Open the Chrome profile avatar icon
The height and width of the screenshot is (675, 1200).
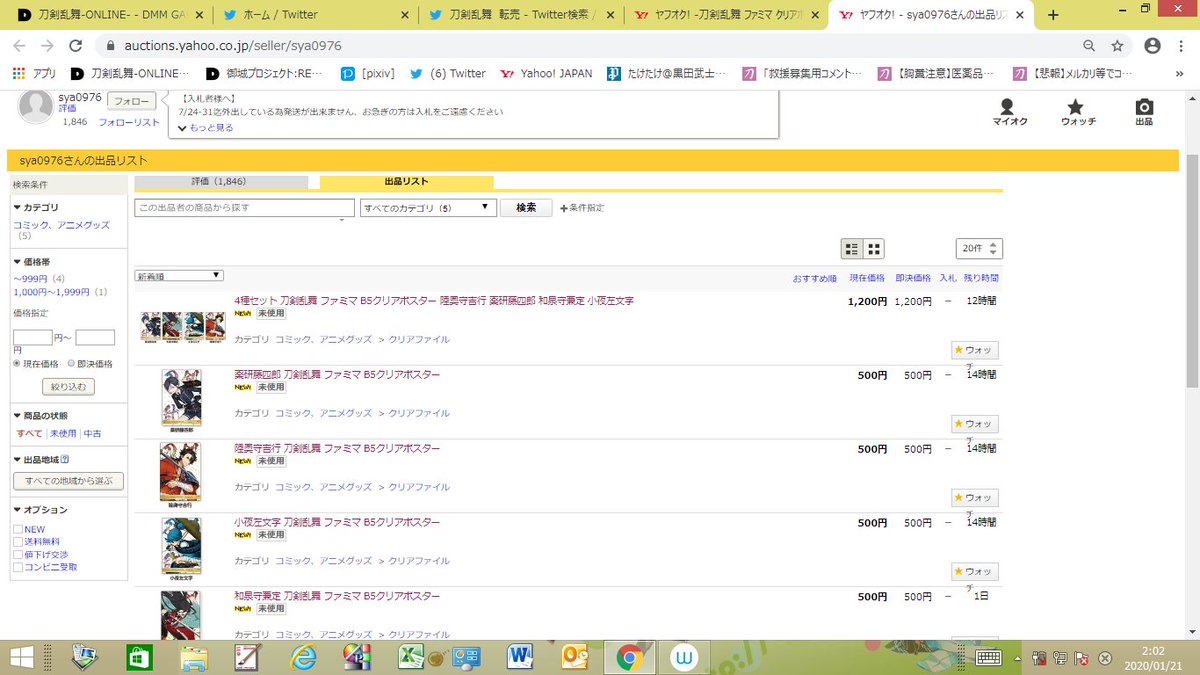1152,46
